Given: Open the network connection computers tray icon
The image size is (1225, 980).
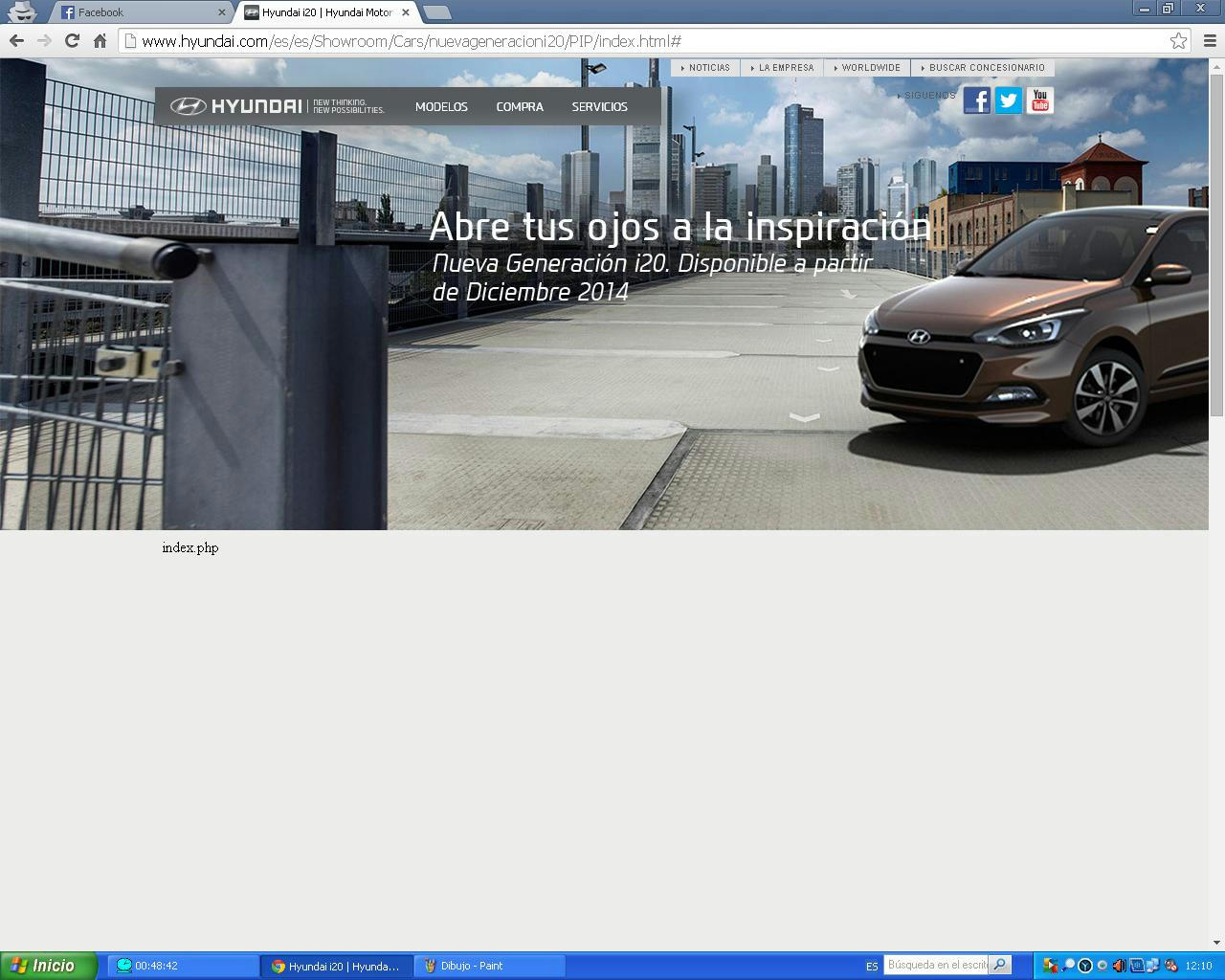Looking at the screenshot, I should pos(1152,966).
